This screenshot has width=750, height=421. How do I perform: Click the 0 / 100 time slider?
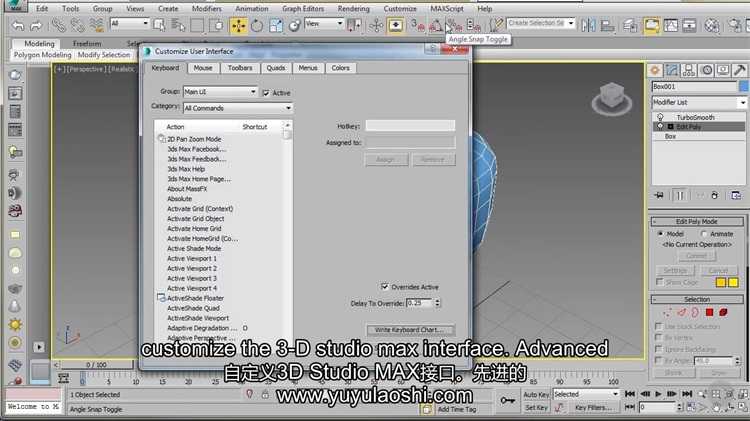tap(96, 365)
